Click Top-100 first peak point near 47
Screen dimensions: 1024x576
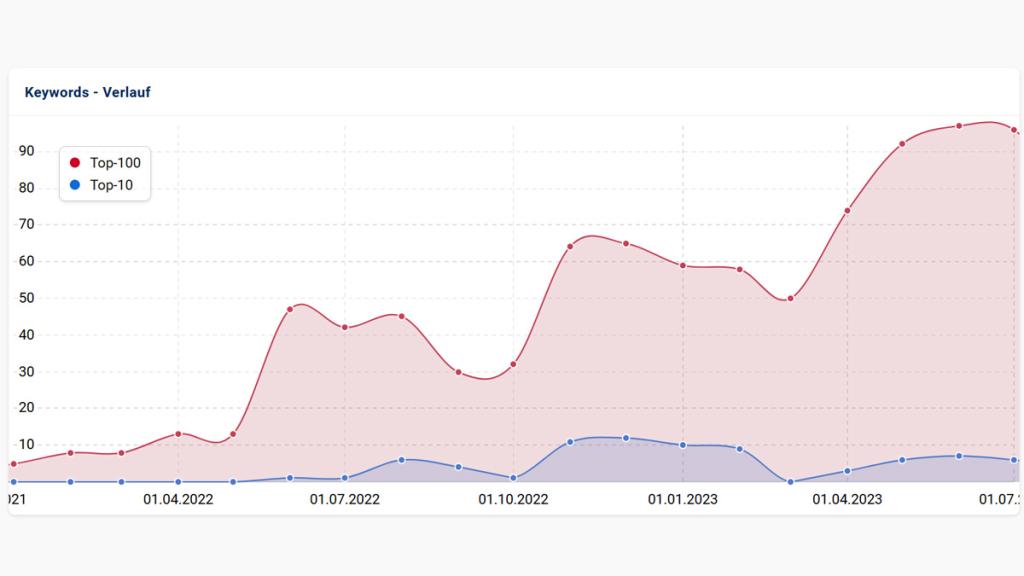(x=290, y=309)
